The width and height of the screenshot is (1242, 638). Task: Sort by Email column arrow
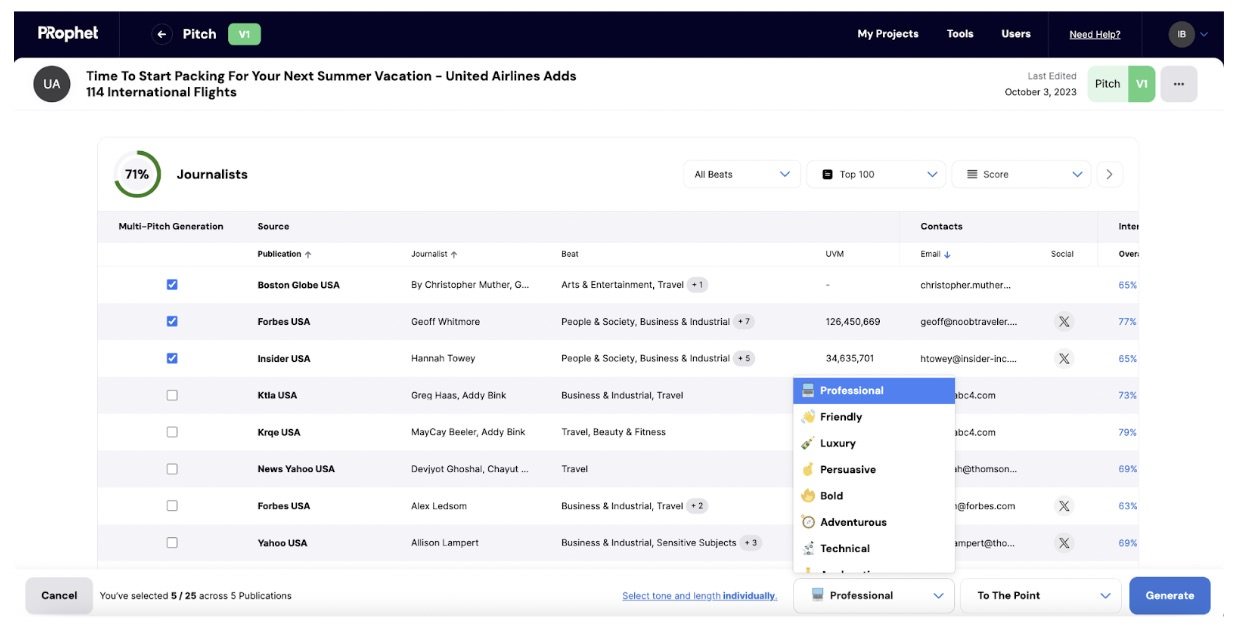coord(947,254)
